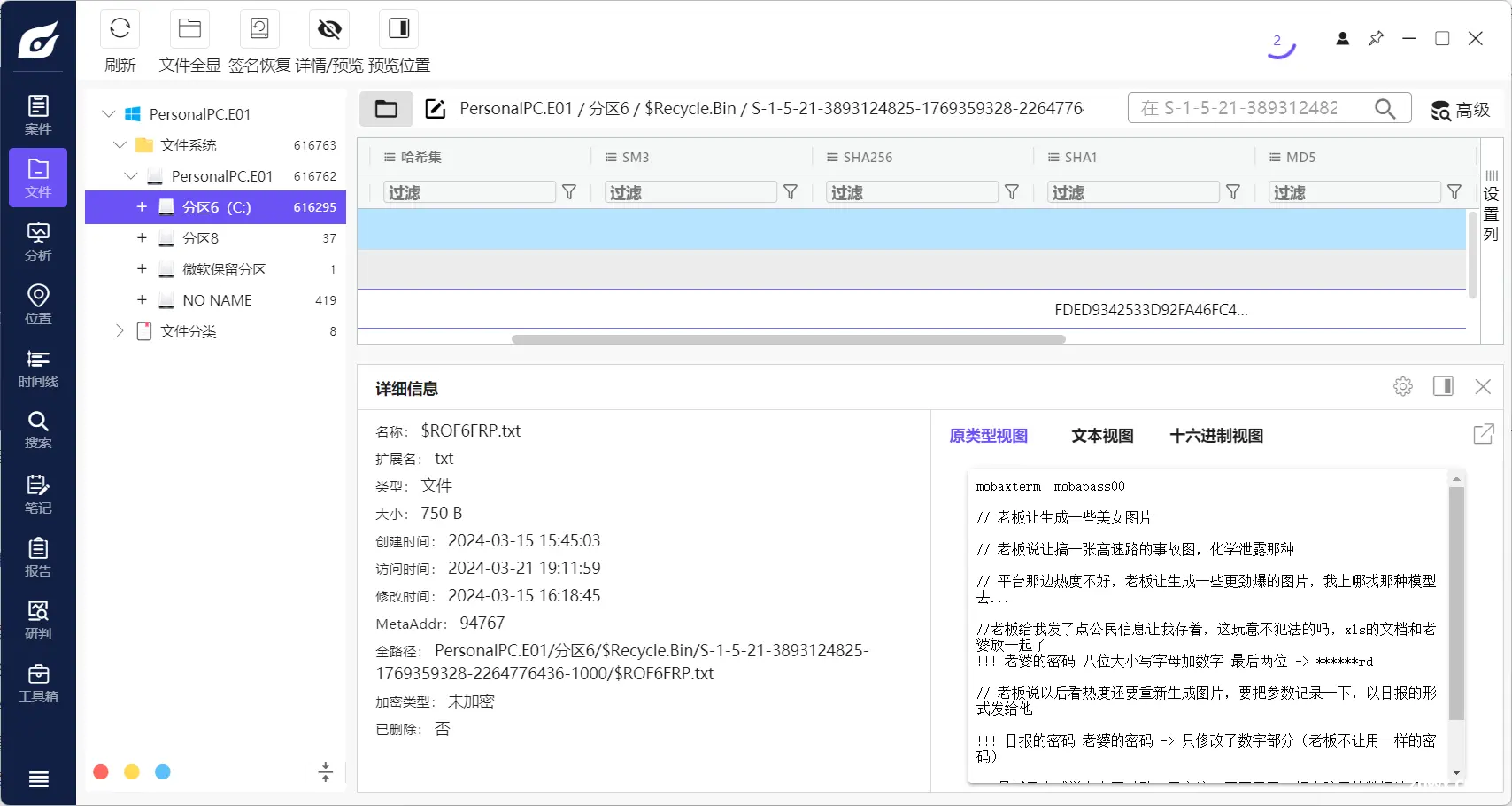Viewport: 1512px width, 806px height.
Task: Click the 刷新 refresh icon
Action: [x=120, y=28]
